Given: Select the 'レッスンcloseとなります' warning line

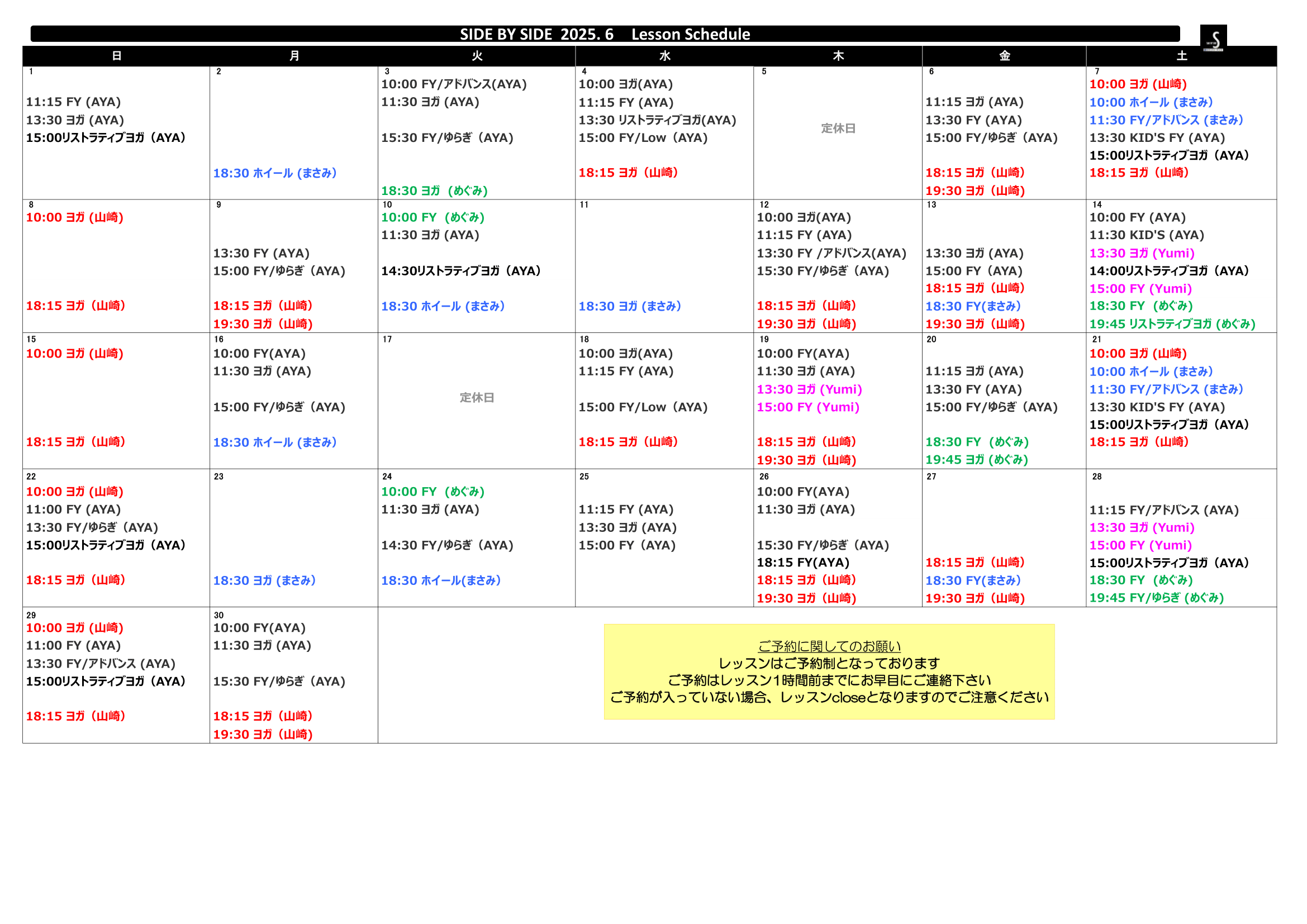Looking at the screenshot, I should coord(829,698).
